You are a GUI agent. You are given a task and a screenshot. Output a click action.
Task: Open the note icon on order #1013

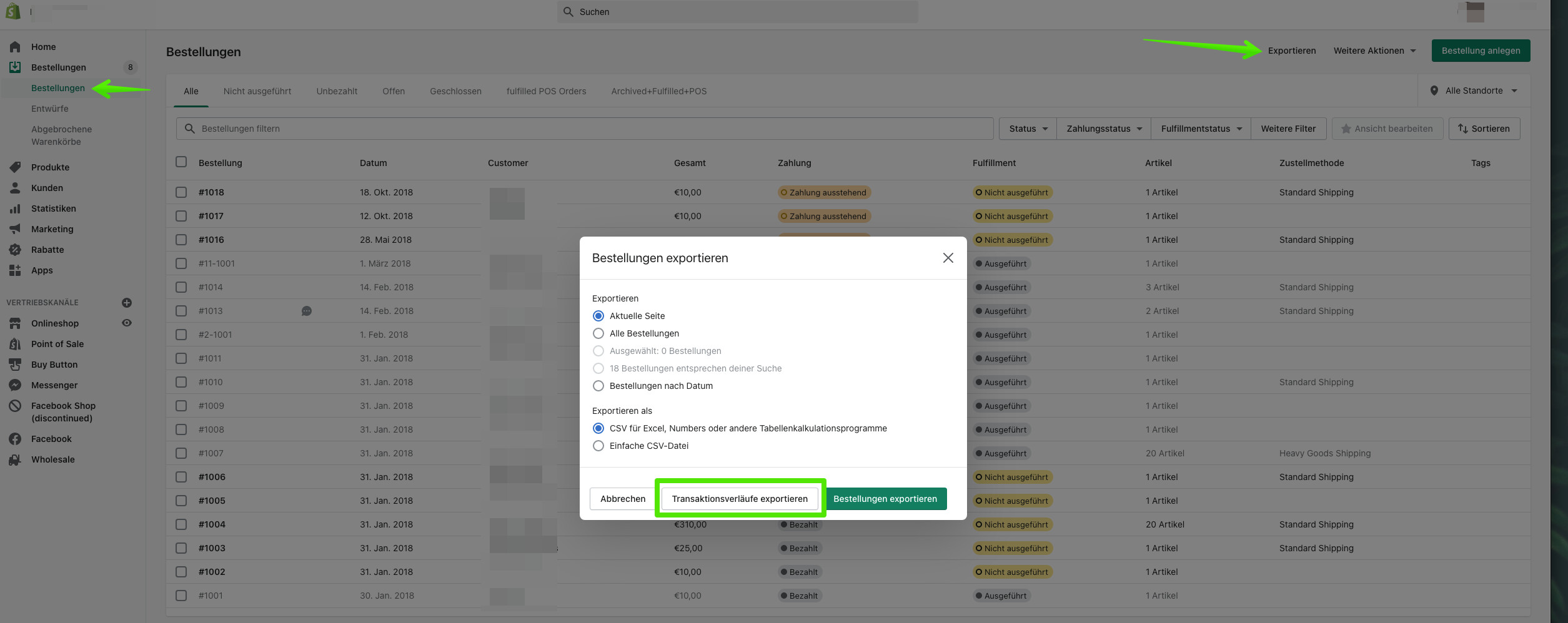(307, 311)
